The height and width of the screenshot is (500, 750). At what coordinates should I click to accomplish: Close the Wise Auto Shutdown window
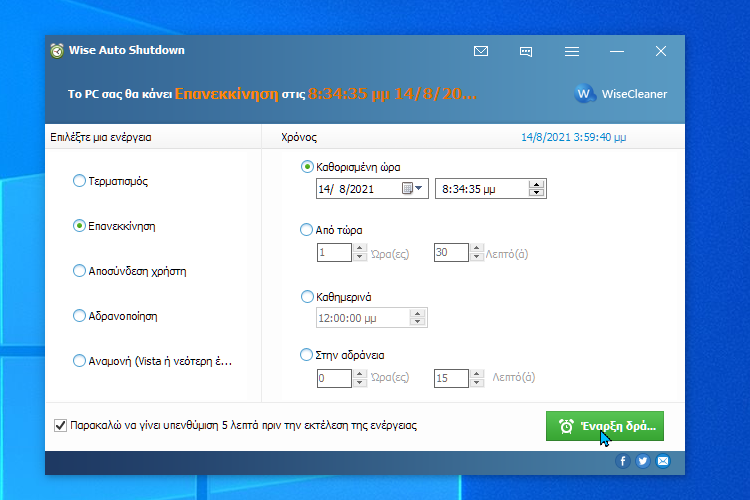661,51
